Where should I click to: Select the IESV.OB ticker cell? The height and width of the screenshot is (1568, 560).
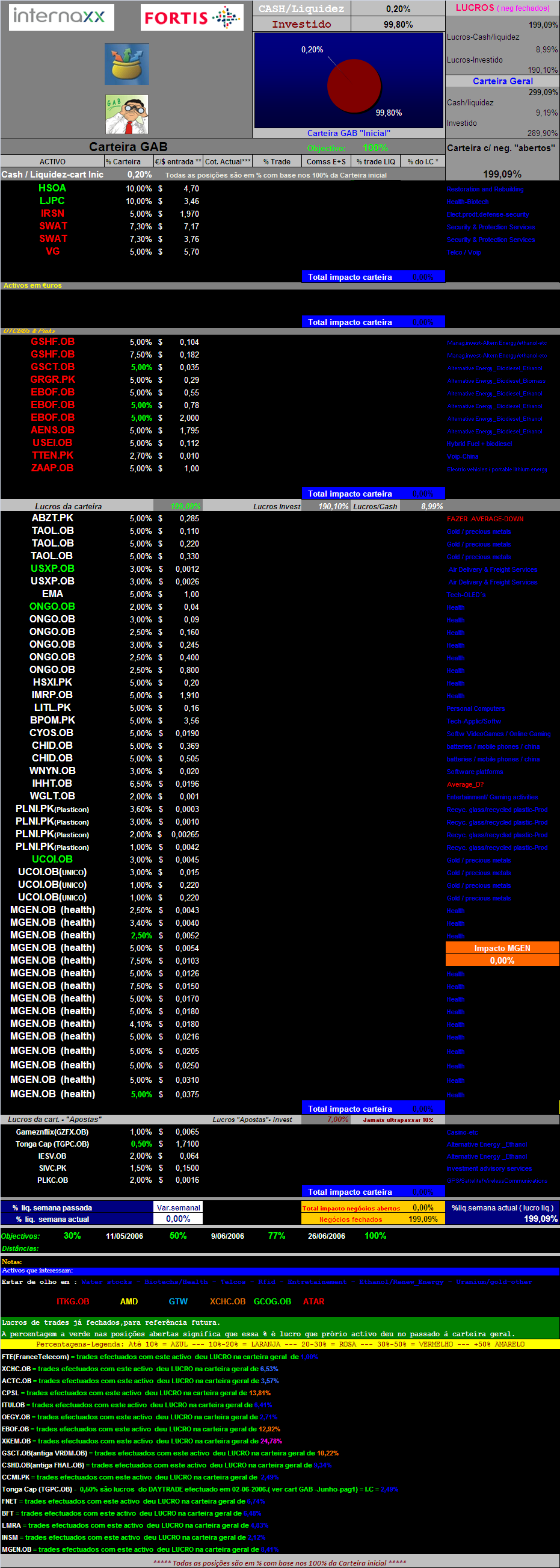point(52,1156)
